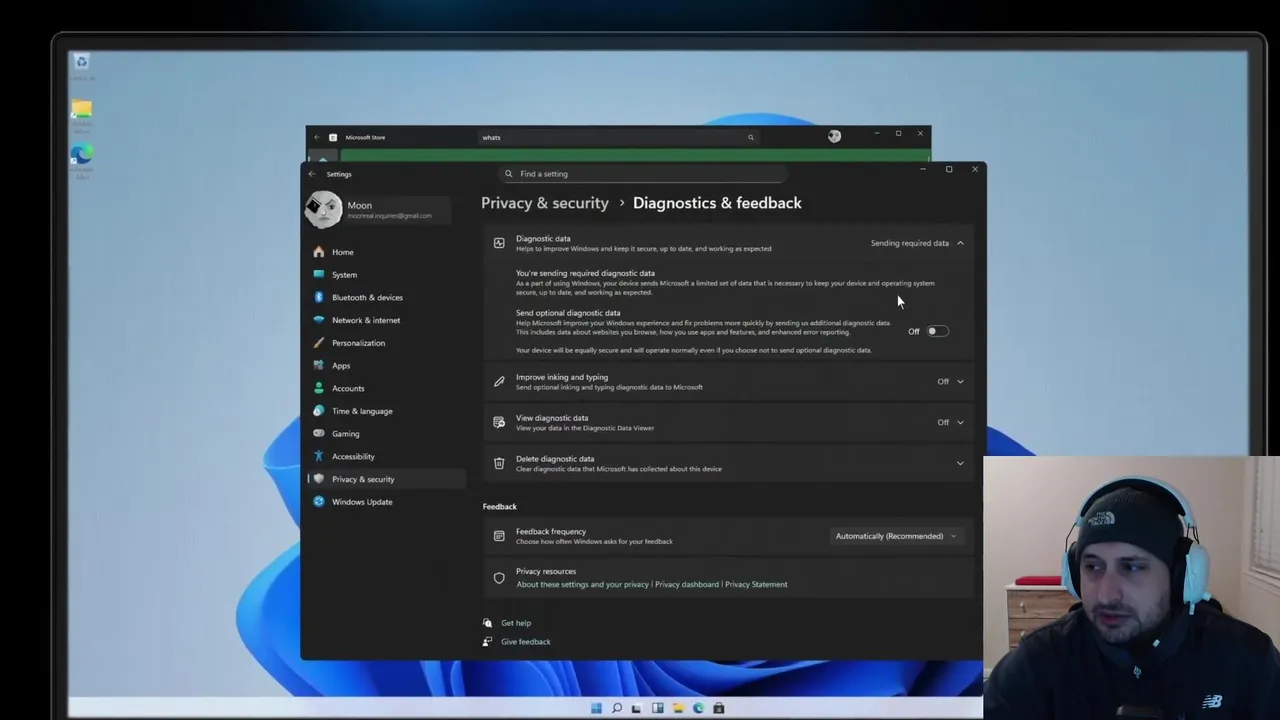Click "You're sending required diagnostic data" text

pyautogui.click(x=585, y=273)
